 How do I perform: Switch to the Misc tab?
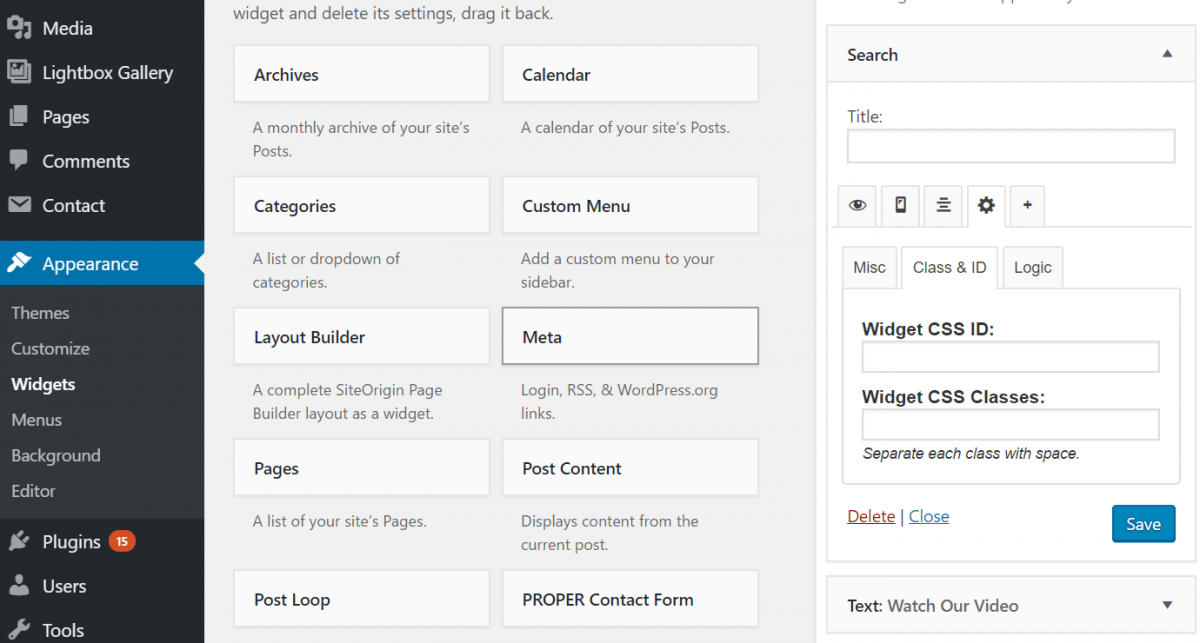coord(869,267)
